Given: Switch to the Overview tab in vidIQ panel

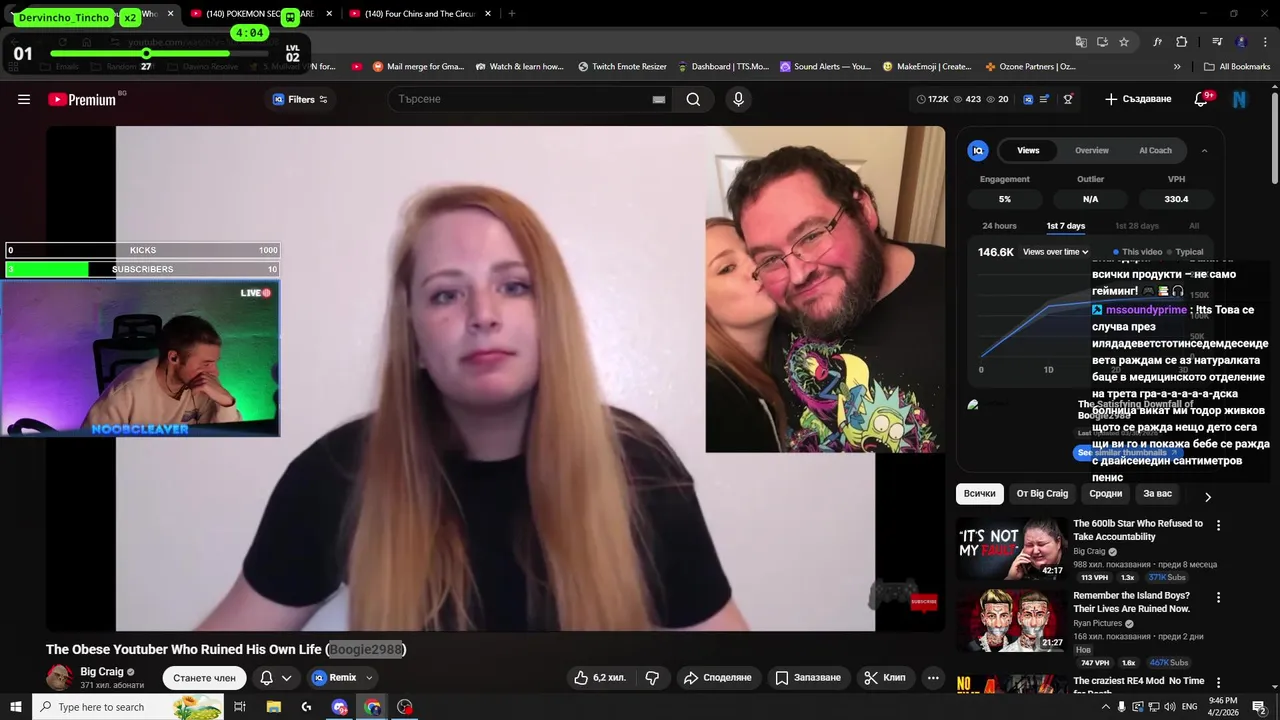Looking at the screenshot, I should click(1092, 150).
